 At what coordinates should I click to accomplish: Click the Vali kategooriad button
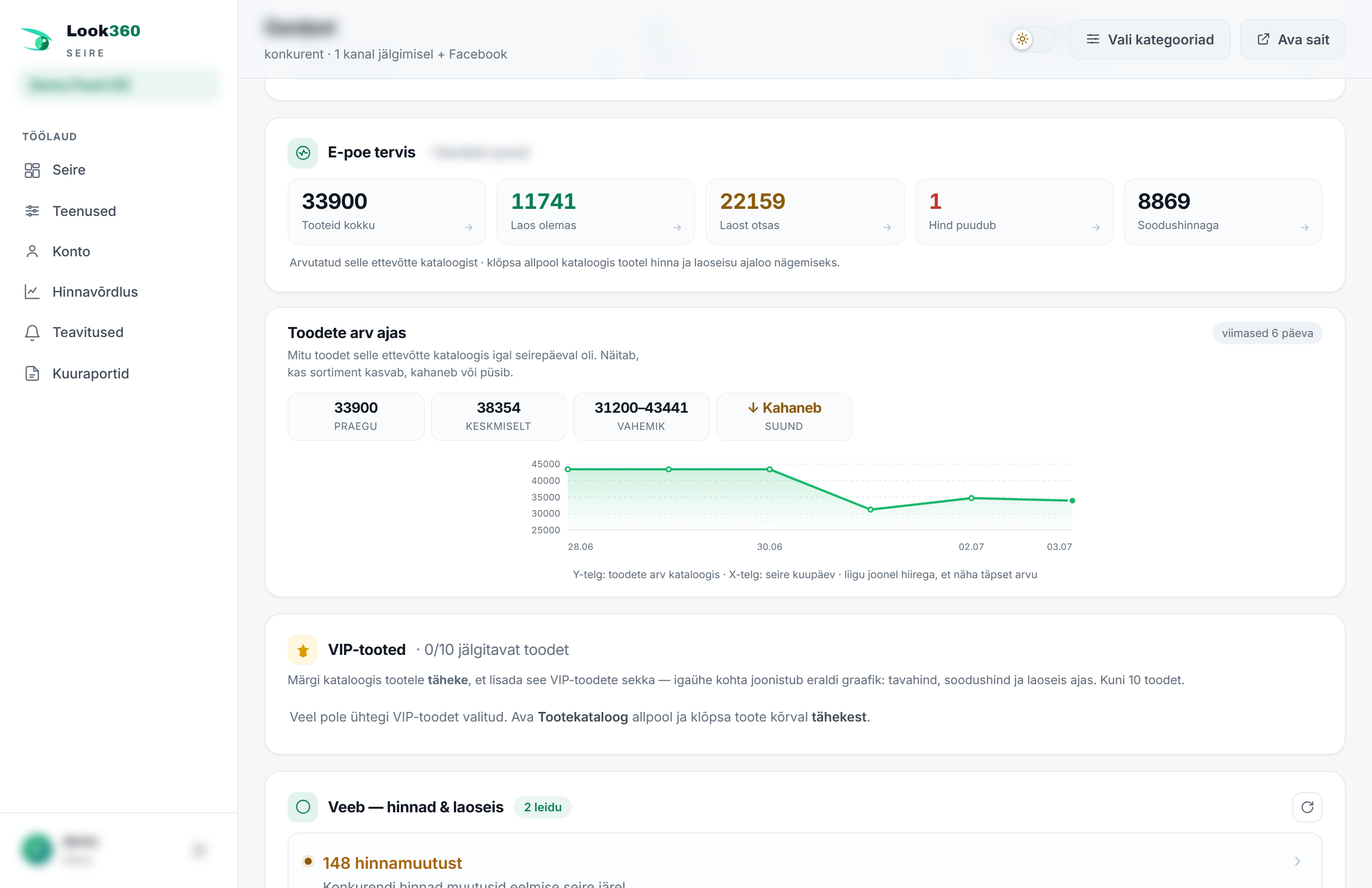1150,39
